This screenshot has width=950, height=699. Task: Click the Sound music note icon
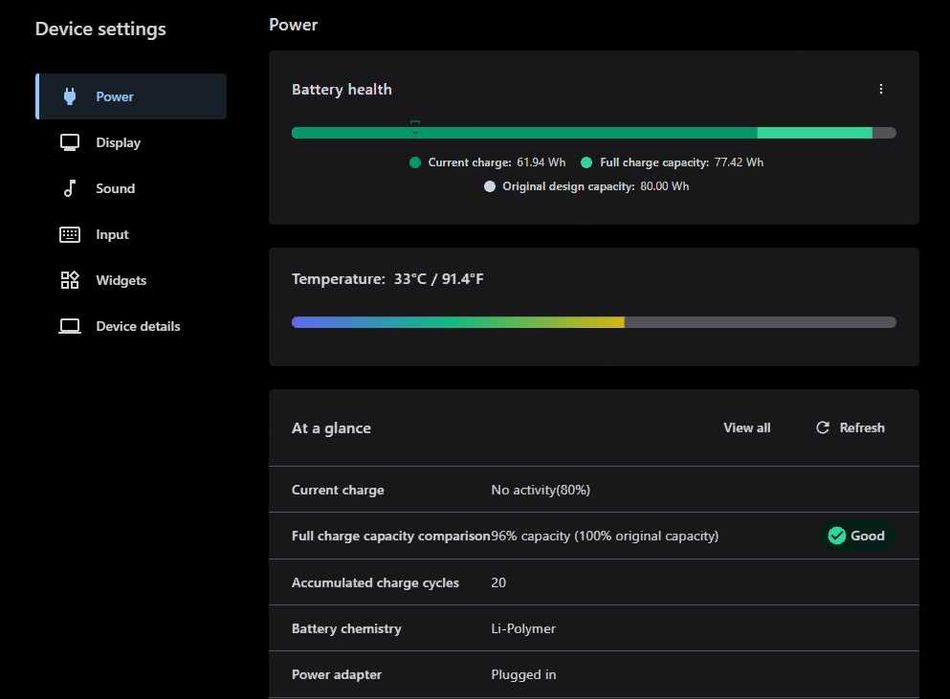click(70, 188)
